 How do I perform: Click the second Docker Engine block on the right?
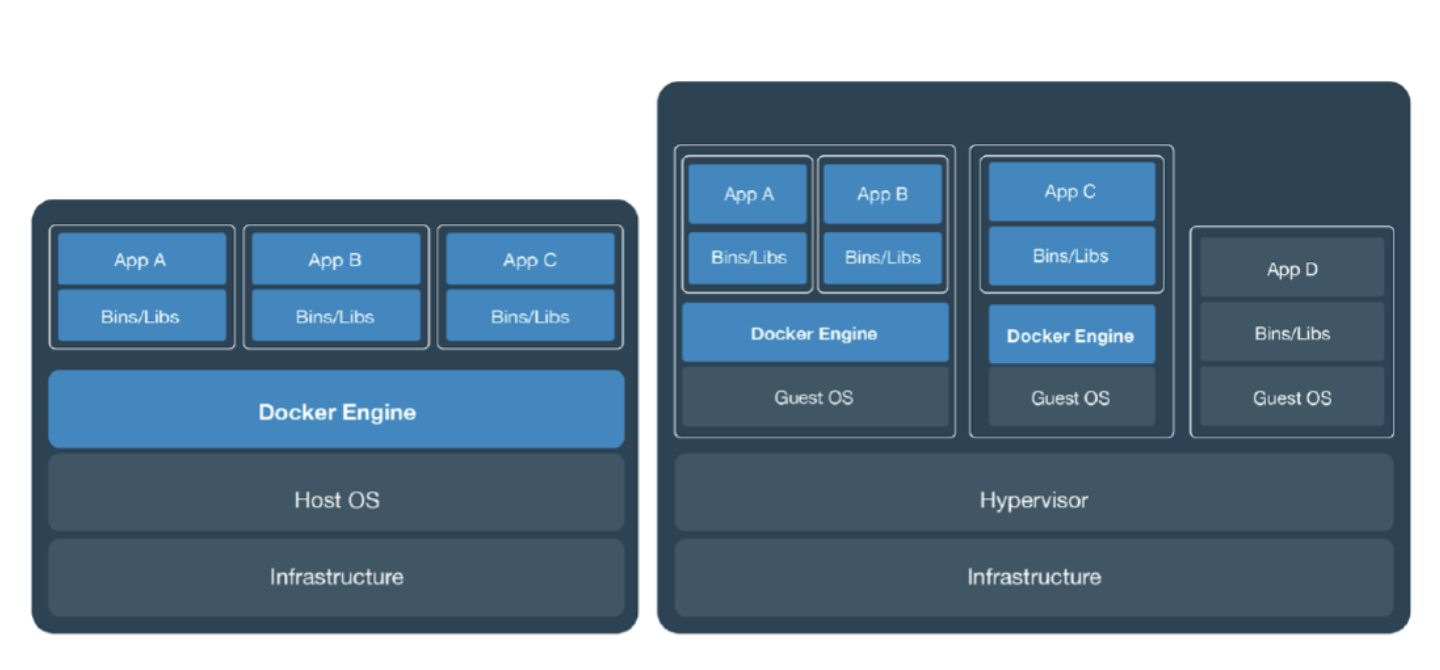point(1071,335)
